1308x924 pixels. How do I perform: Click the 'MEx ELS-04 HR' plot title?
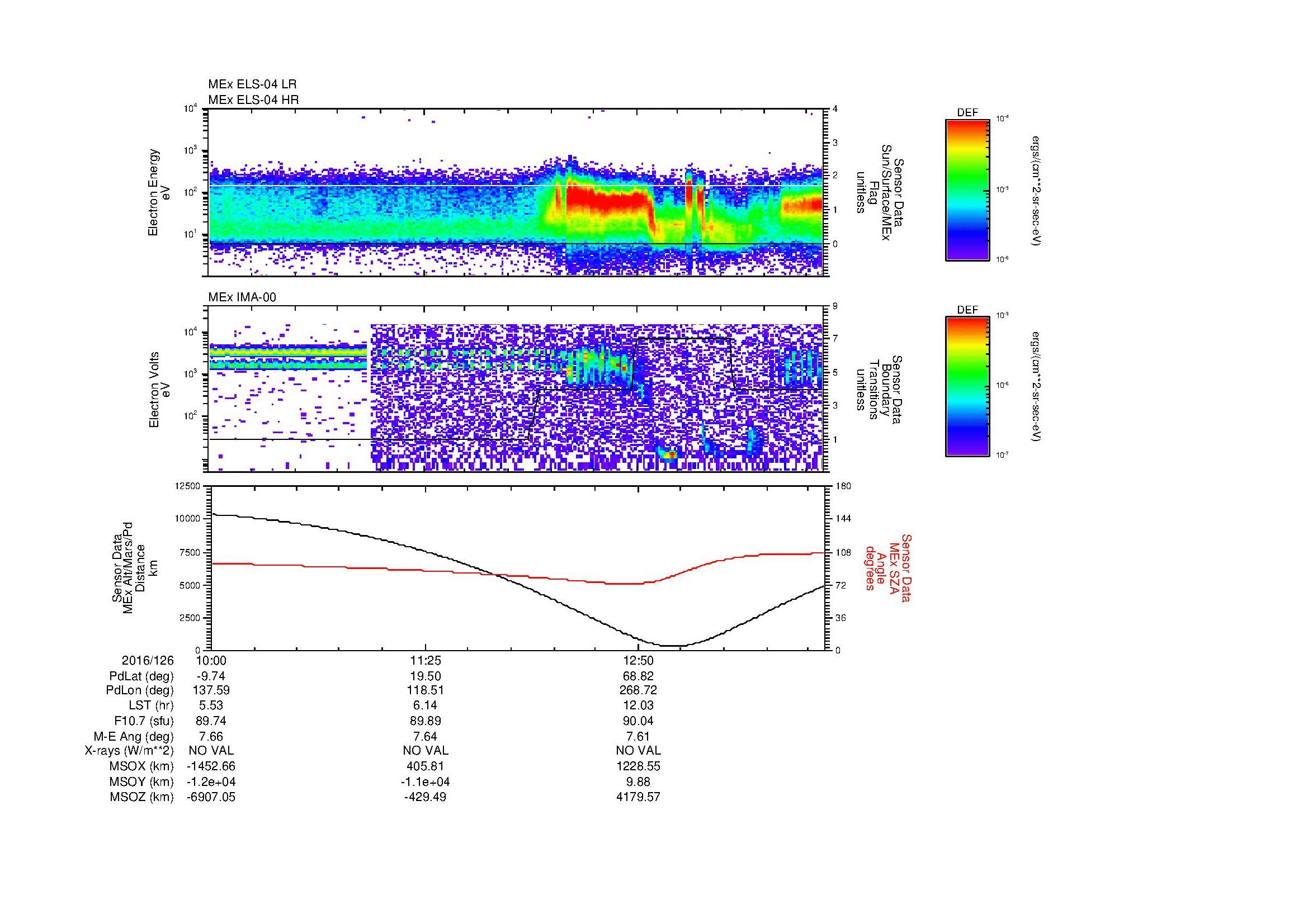click(x=253, y=99)
